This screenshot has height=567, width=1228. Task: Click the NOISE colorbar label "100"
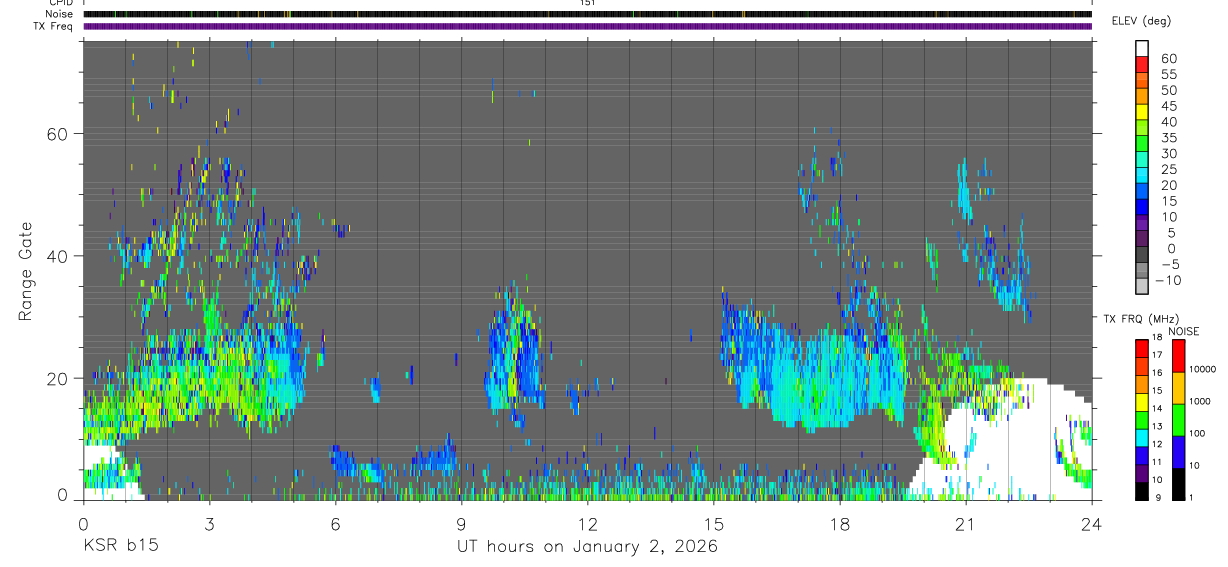pyautogui.click(x=1198, y=434)
